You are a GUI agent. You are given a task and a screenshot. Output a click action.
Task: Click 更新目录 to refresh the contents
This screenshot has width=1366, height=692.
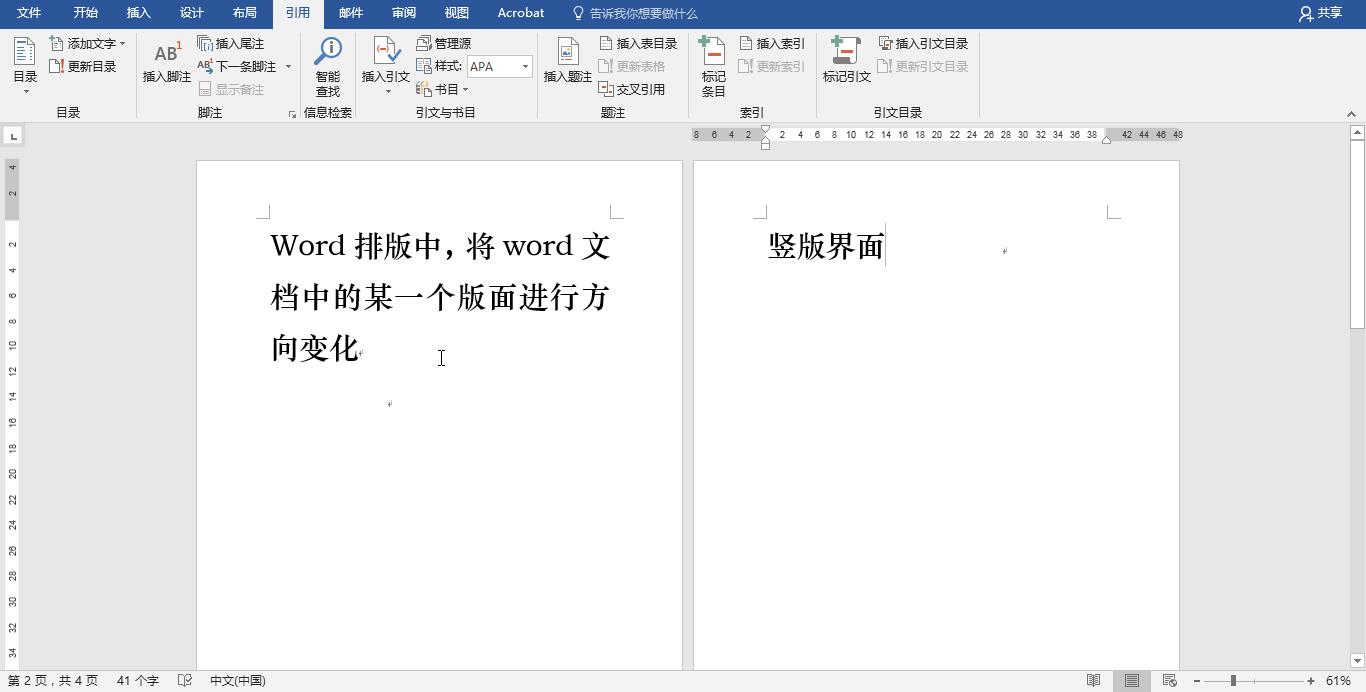[x=89, y=66]
